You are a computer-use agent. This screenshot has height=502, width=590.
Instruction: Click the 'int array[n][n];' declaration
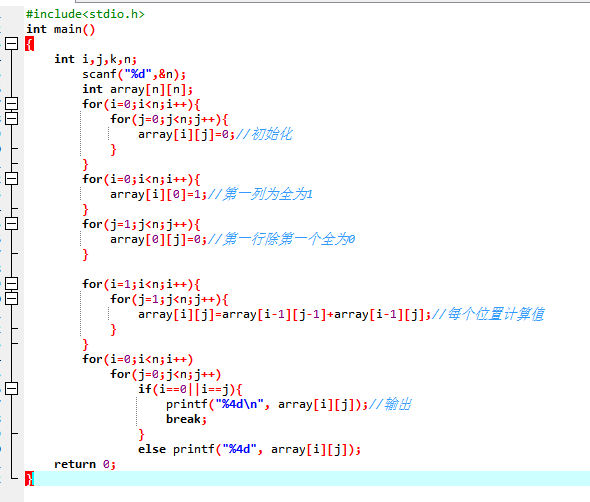137,89
